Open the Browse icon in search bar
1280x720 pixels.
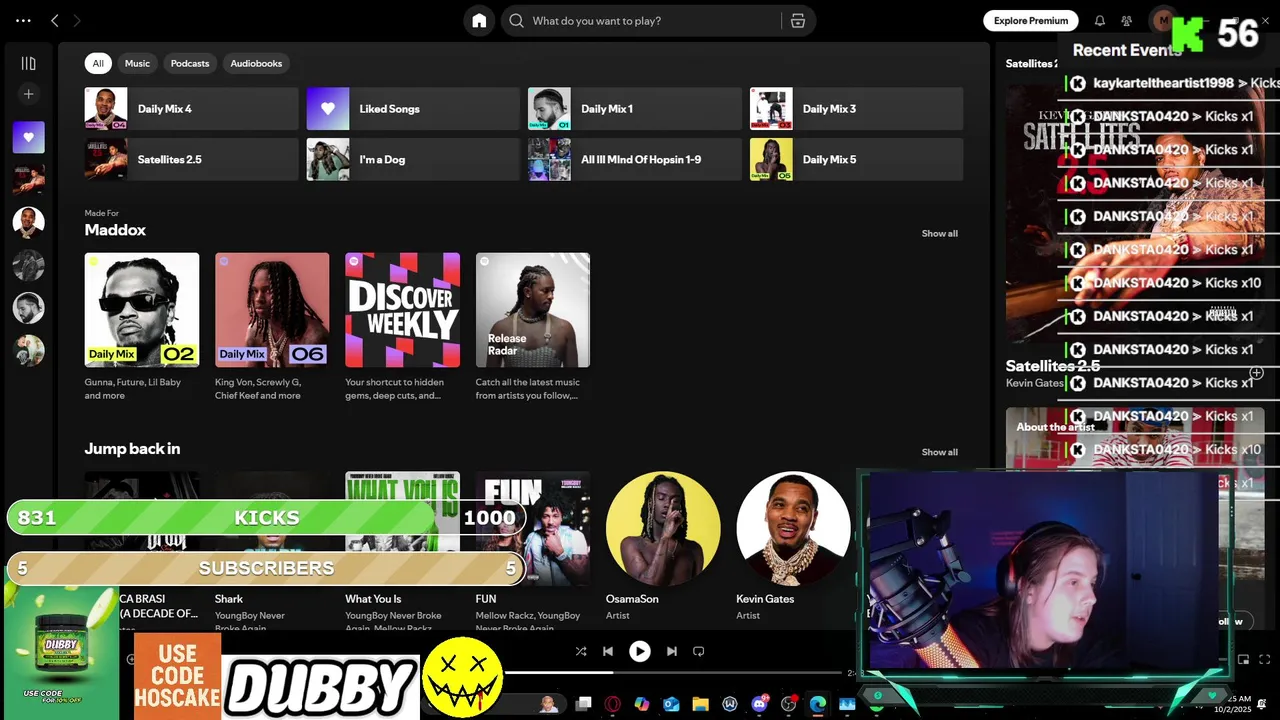(797, 21)
